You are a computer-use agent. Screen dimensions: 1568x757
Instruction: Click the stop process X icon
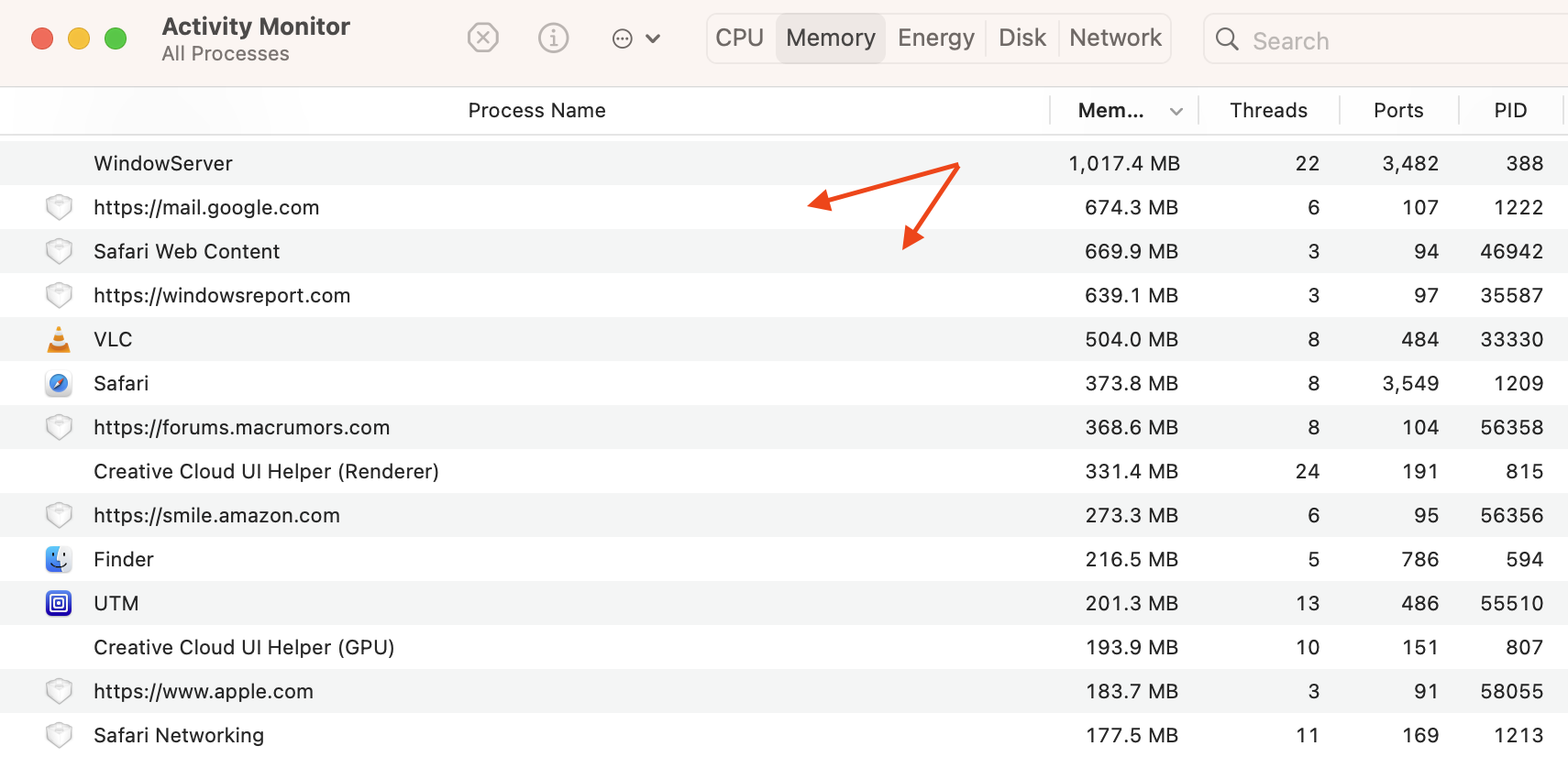[x=483, y=38]
